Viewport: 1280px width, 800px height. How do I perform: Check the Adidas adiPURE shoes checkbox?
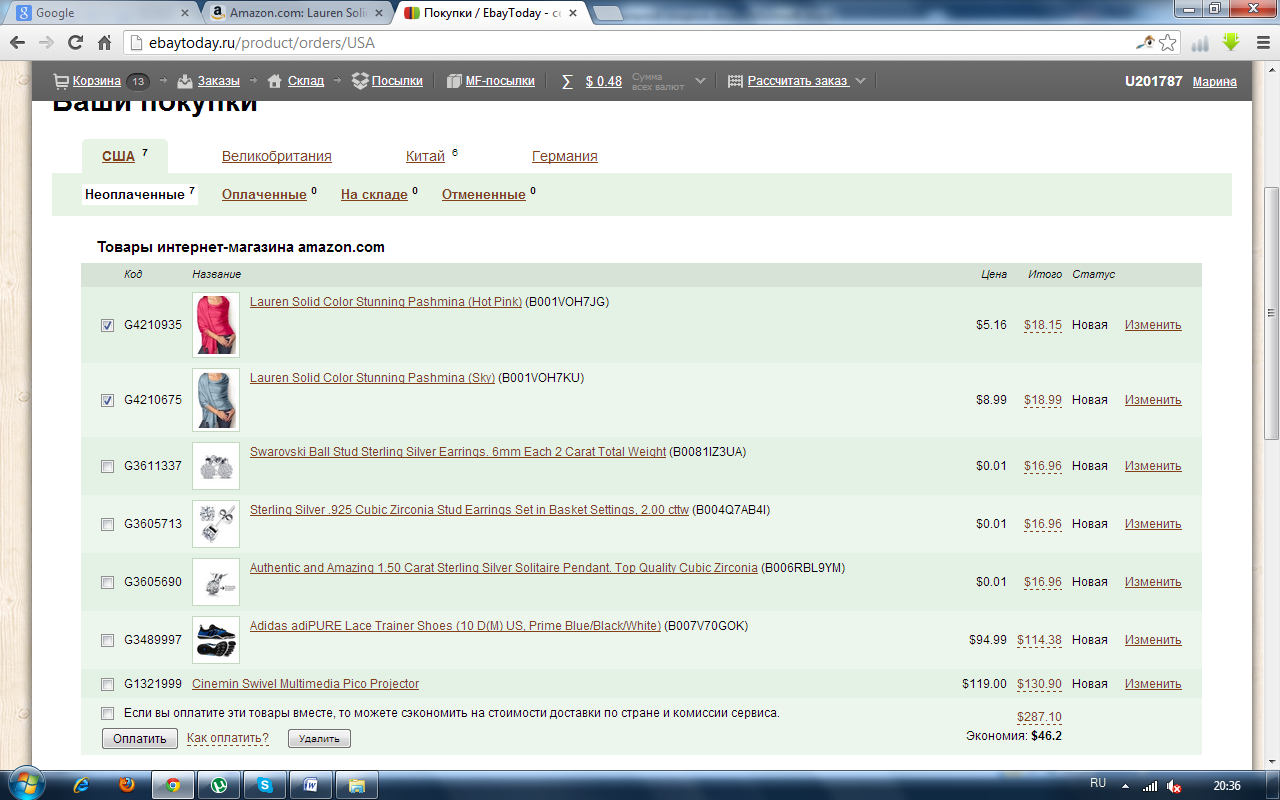(x=107, y=640)
